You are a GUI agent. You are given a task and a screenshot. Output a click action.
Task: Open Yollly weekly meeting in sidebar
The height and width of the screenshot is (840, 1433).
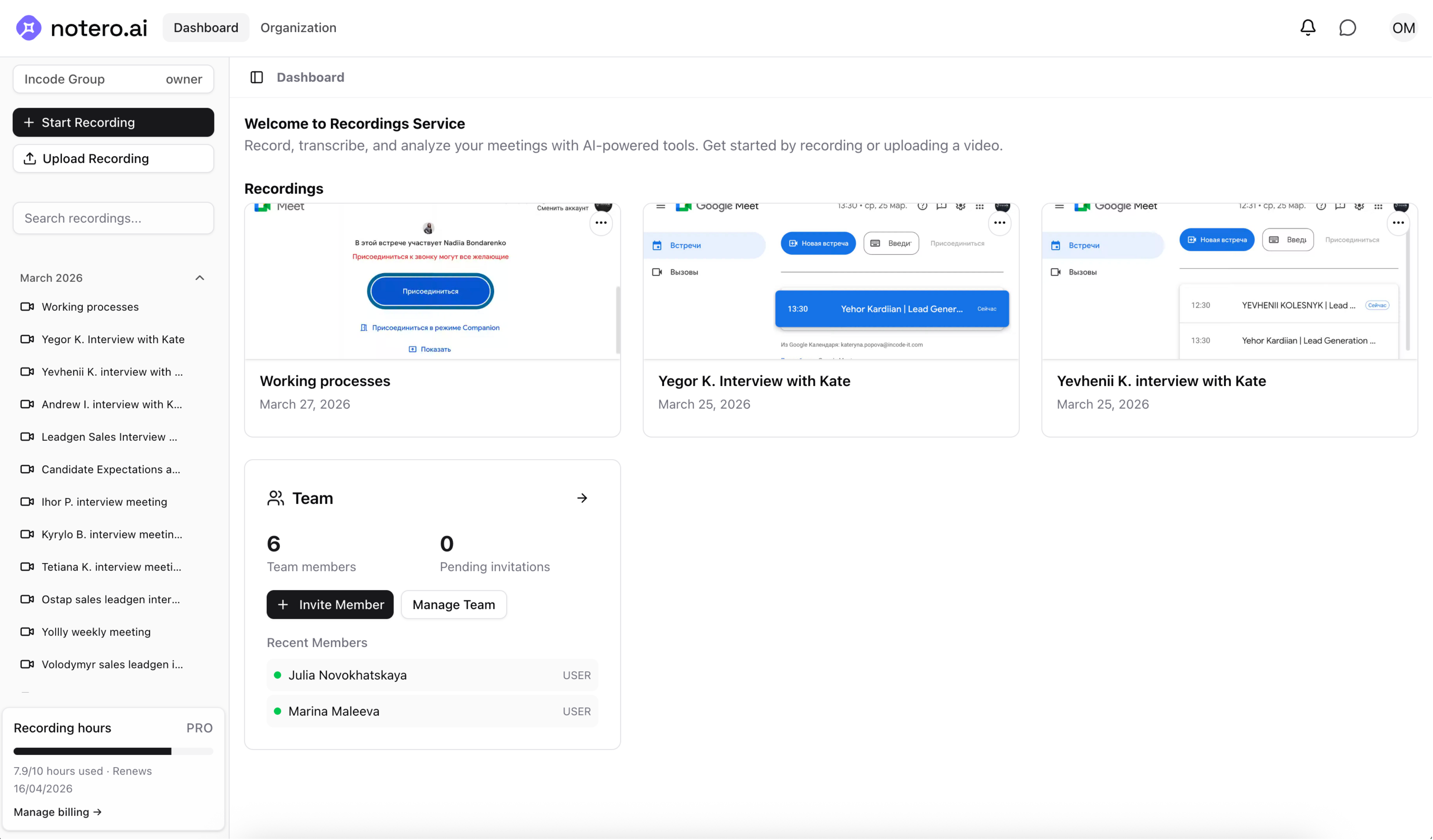click(x=96, y=631)
